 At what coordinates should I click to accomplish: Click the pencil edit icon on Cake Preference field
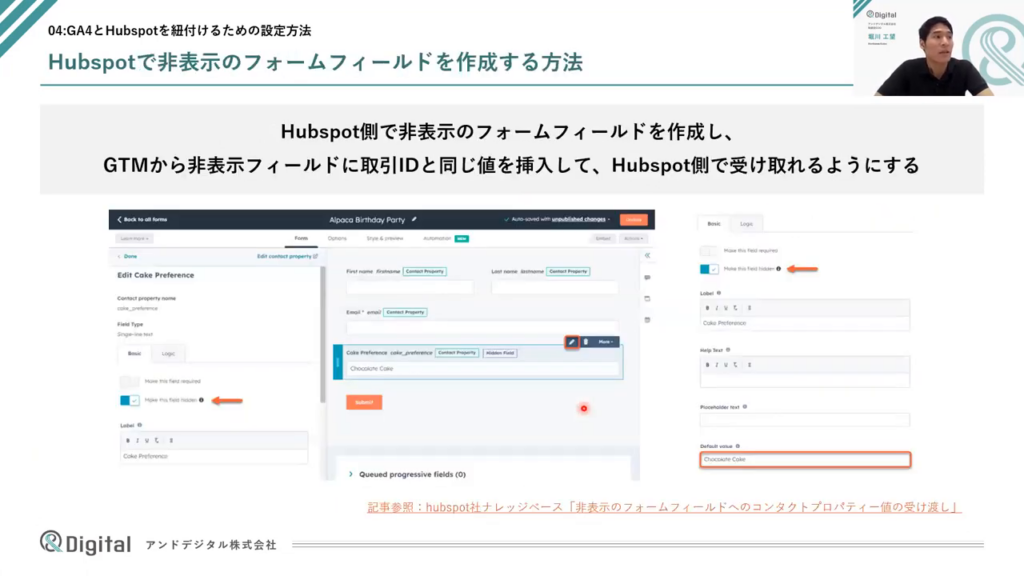click(572, 342)
